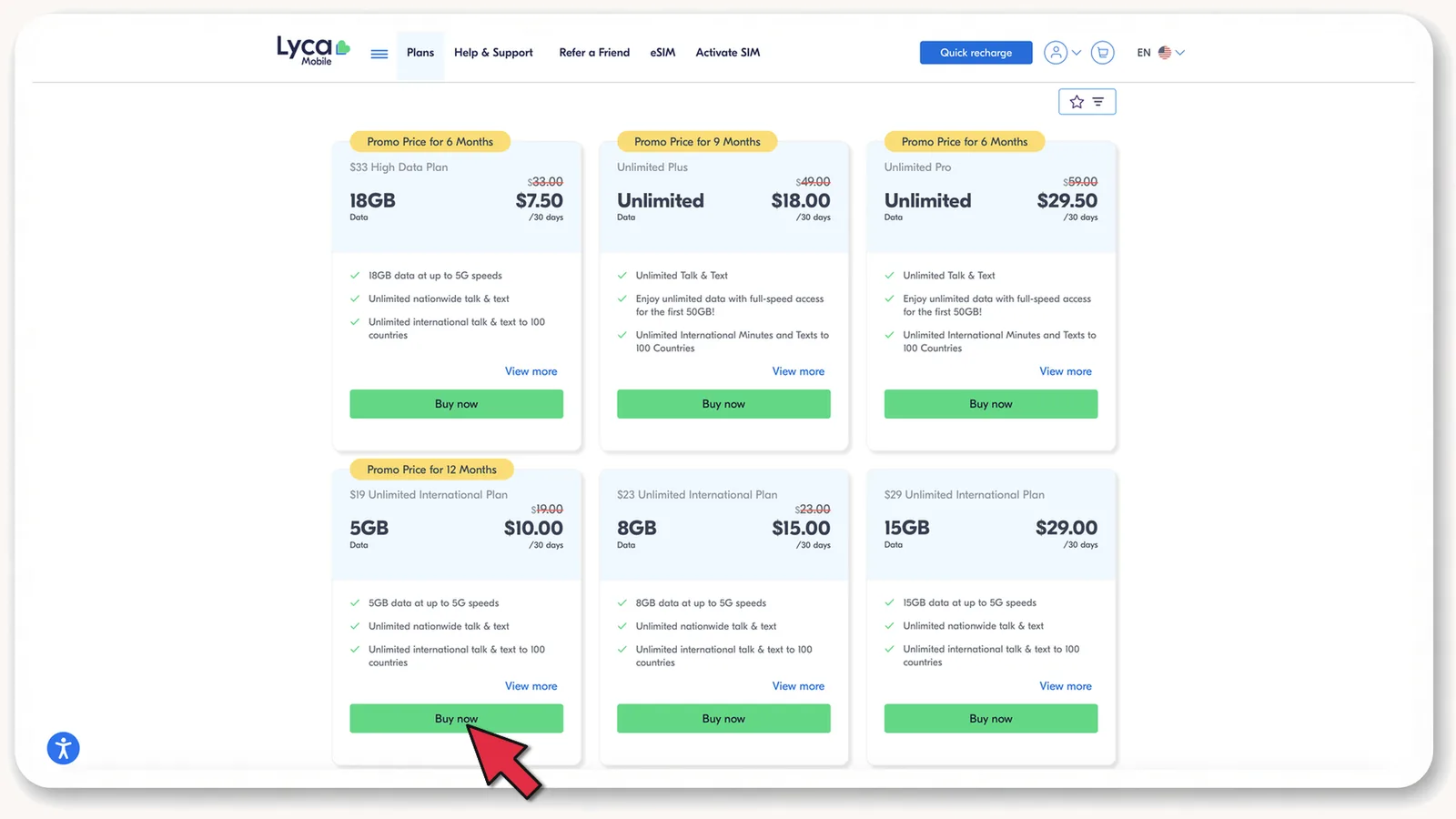
Task: Click the $33 High Data Plan title
Action: [x=399, y=167]
